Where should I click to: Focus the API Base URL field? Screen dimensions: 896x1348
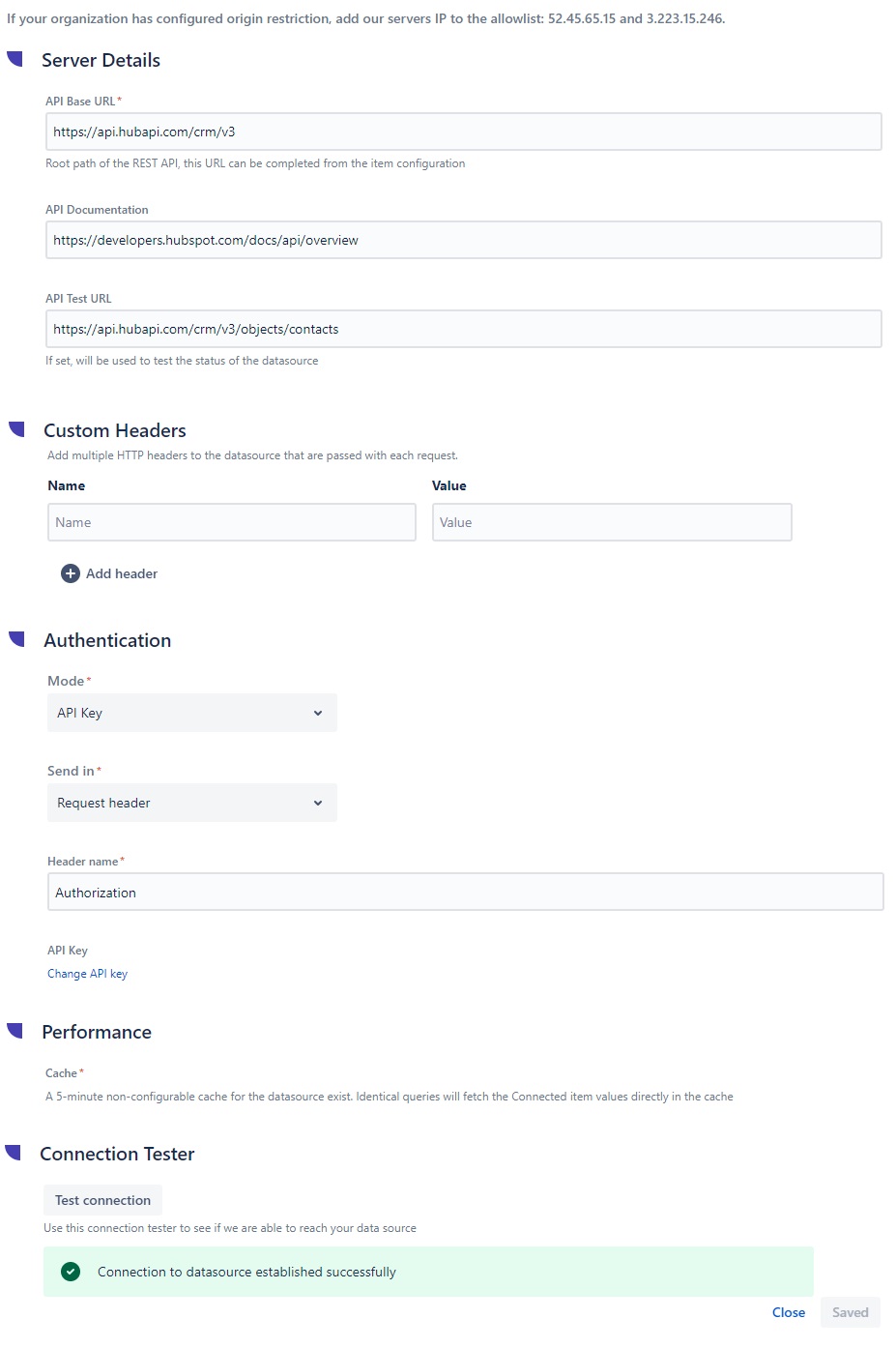pyautogui.click(x=463, y=132)
